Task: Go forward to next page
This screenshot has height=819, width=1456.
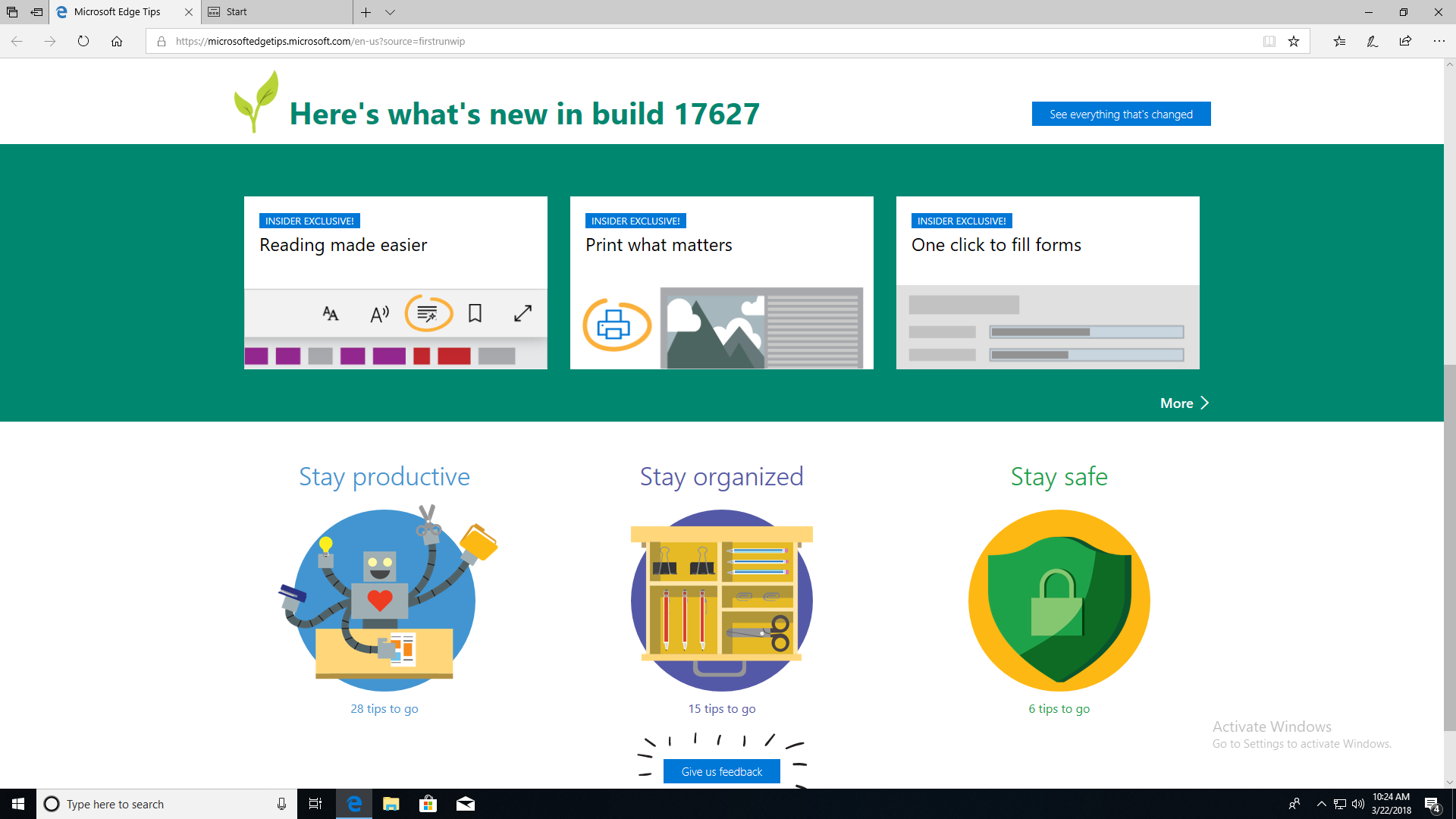Action: coord(50,41)
